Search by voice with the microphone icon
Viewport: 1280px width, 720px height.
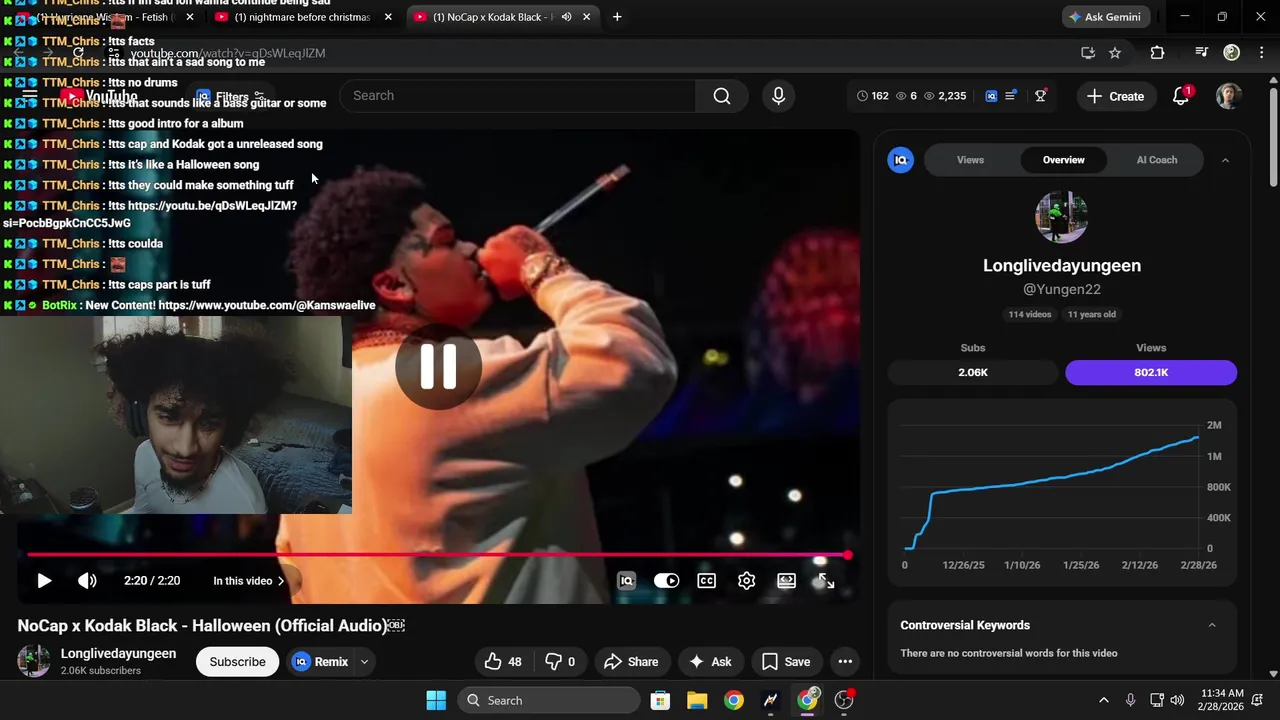[x=778, y=96]
